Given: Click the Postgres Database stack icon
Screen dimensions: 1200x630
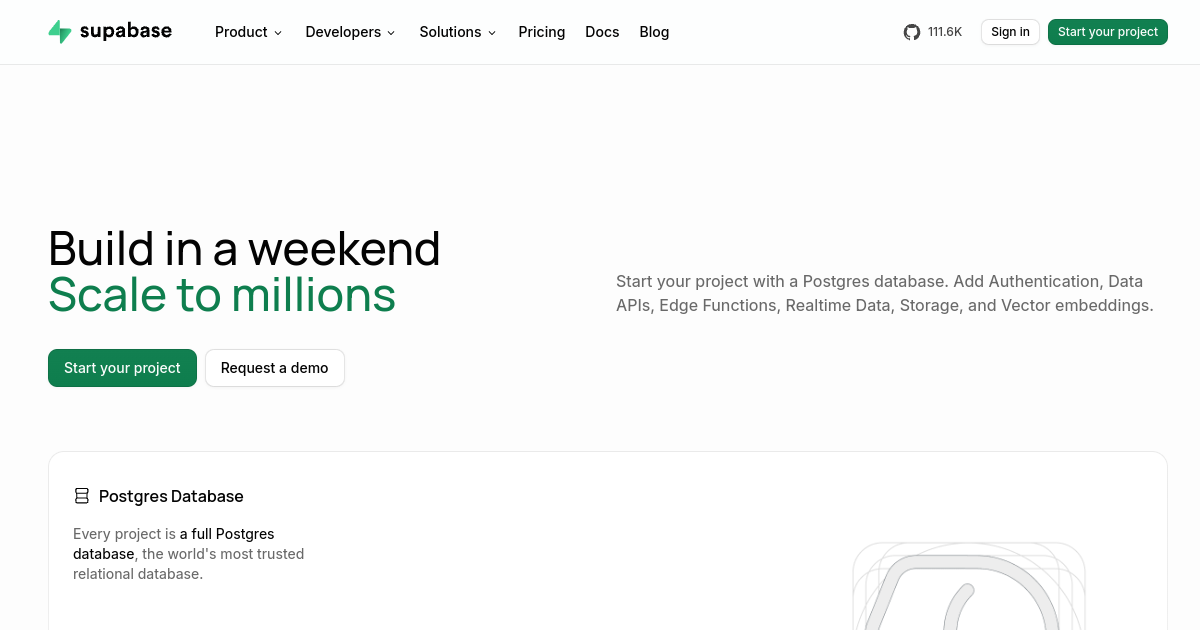Looking at the screenshot, I should tap(82, 496).
